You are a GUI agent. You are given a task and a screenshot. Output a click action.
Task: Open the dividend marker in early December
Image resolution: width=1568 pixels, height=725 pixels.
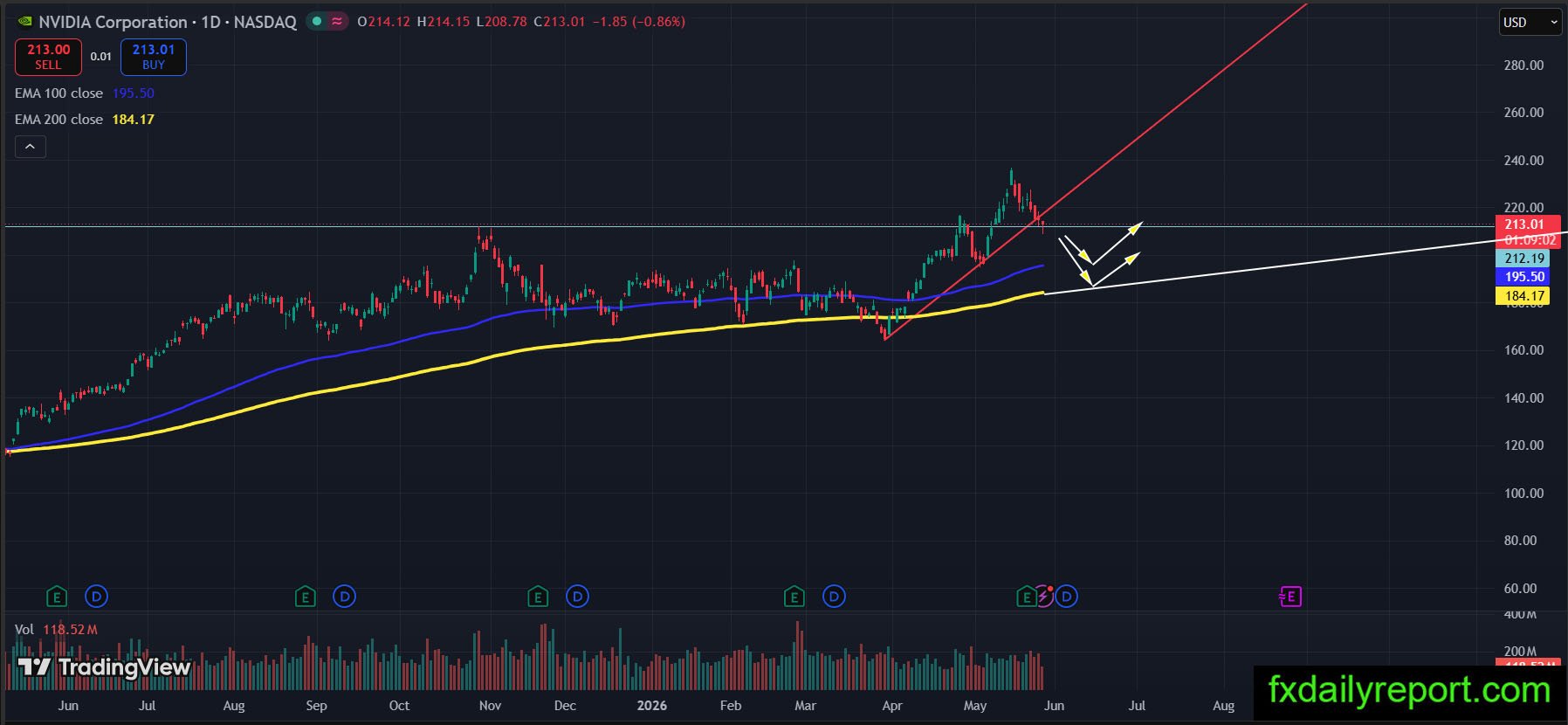577,597
